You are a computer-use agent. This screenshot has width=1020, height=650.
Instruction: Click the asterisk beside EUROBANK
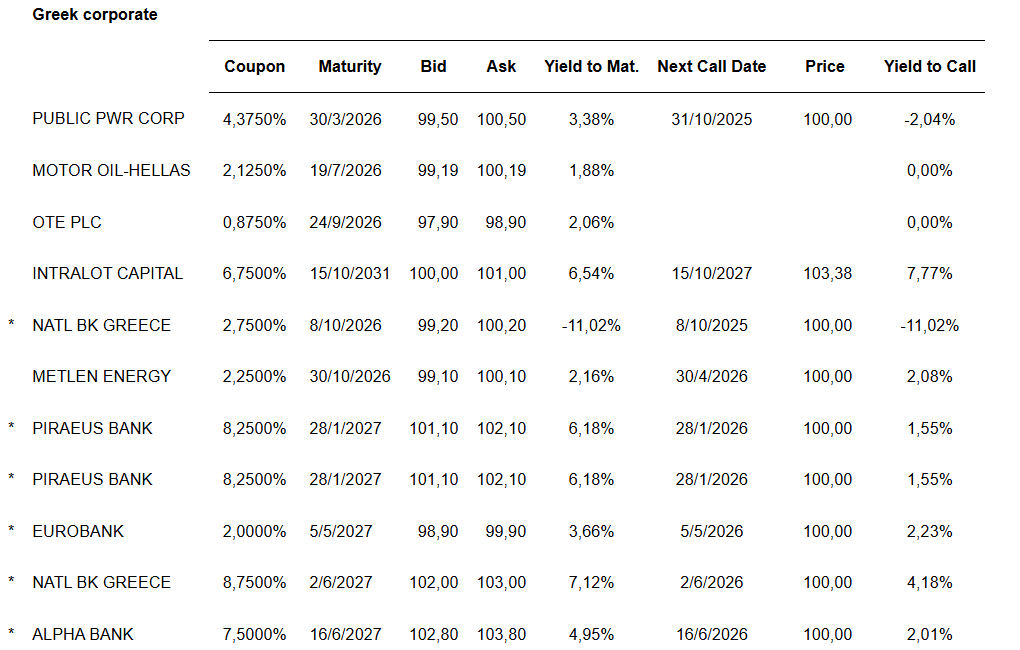[11, 531]
